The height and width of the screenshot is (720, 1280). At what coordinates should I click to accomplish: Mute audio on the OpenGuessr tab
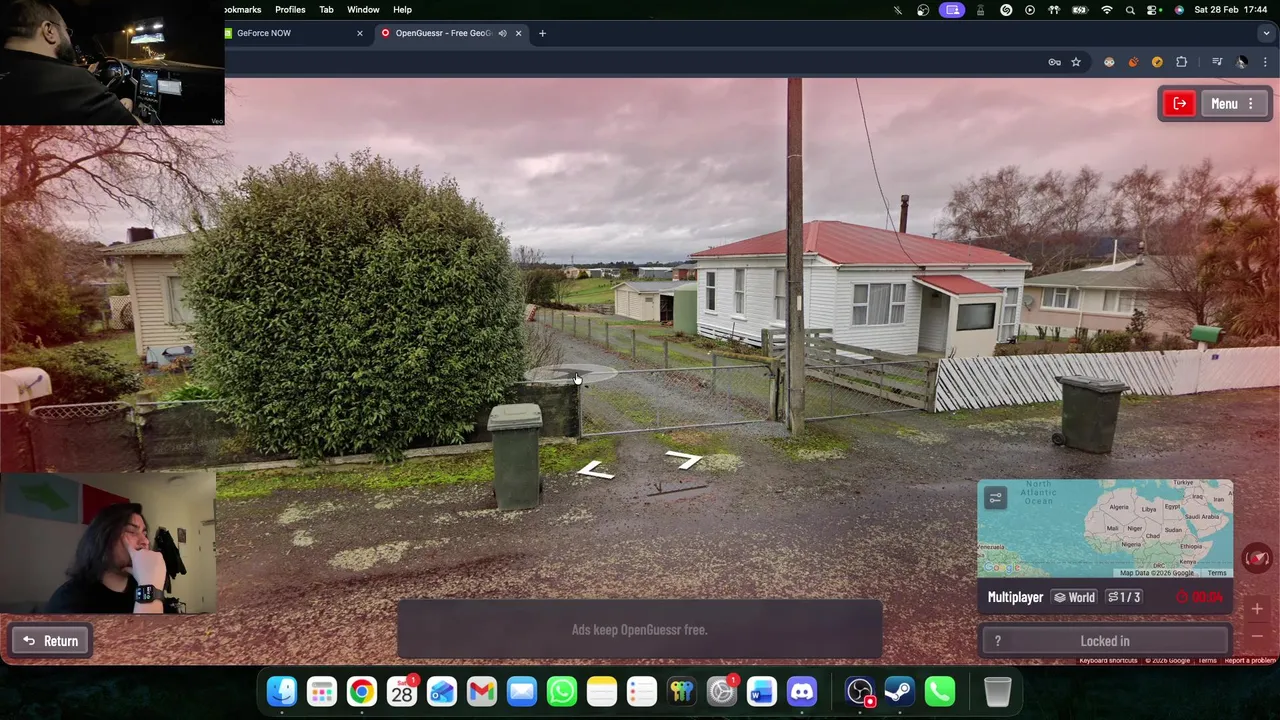coord(502,33)
